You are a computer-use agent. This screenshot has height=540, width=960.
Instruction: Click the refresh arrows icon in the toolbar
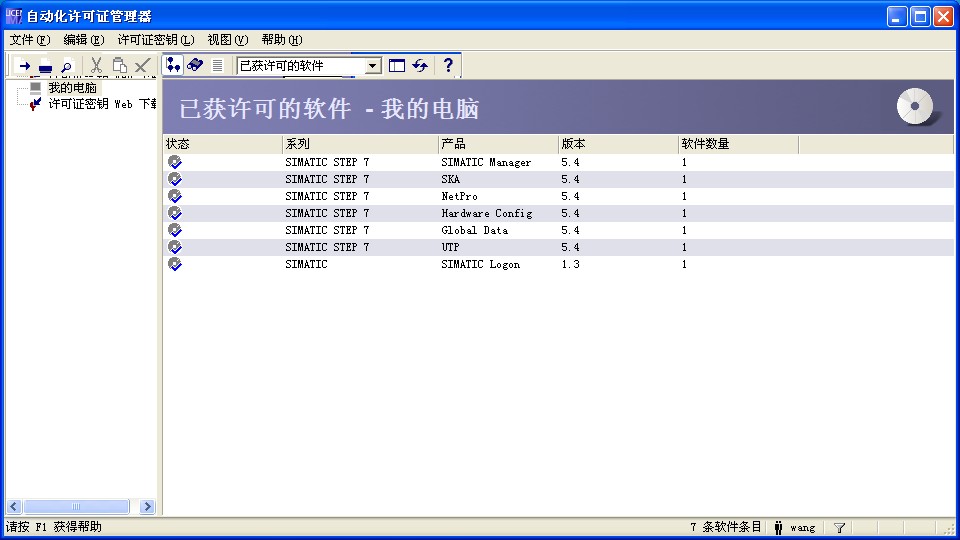(x=420, y=65)
